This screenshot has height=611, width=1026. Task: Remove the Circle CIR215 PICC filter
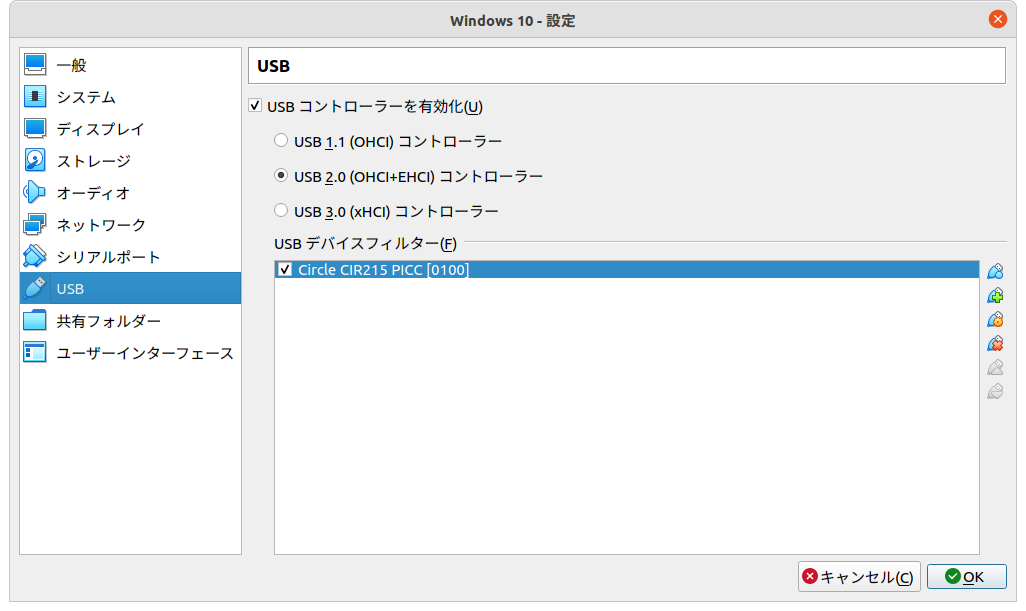coord(996,343)
